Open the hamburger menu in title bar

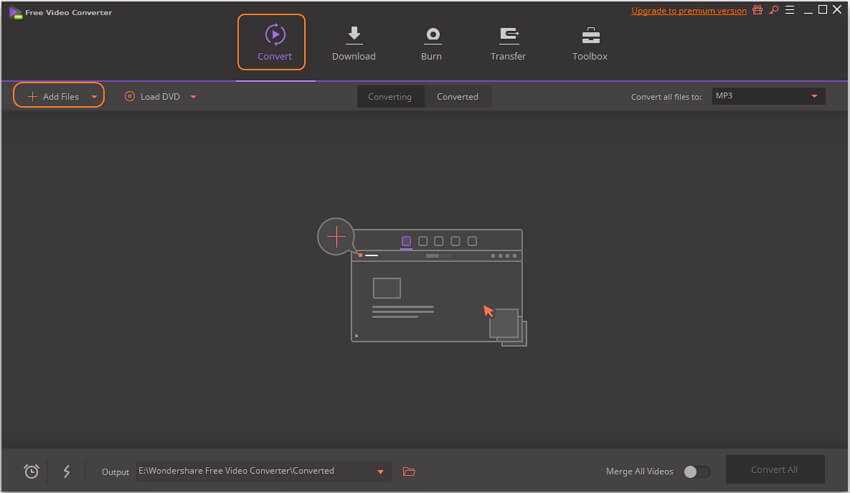[x=790, y=10]
